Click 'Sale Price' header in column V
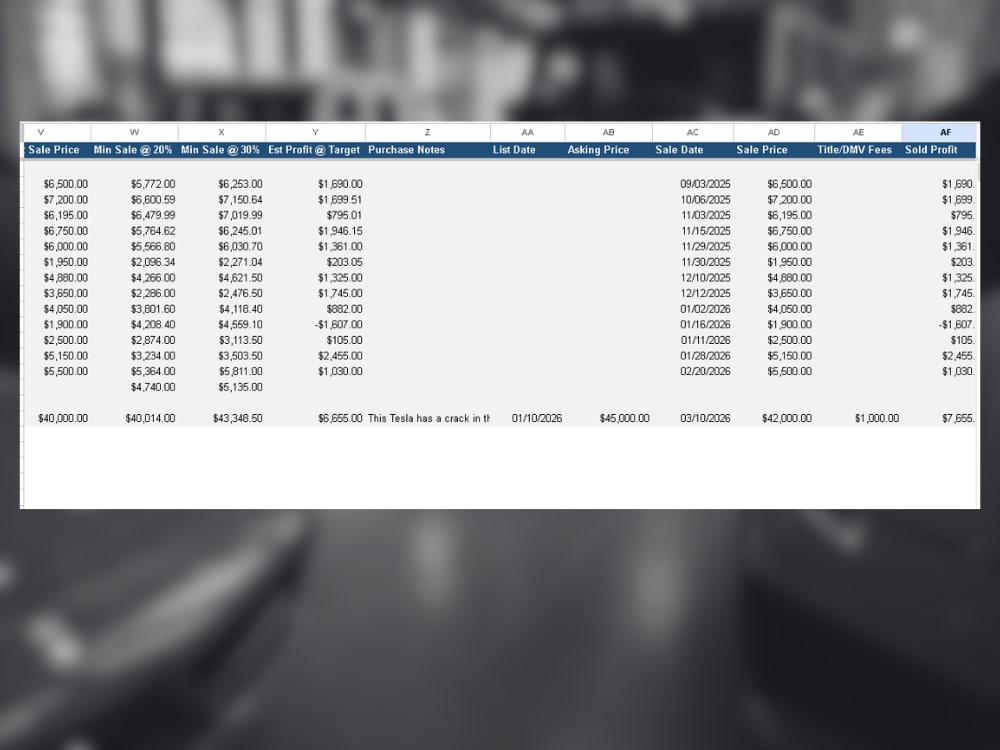 point(57,150)
